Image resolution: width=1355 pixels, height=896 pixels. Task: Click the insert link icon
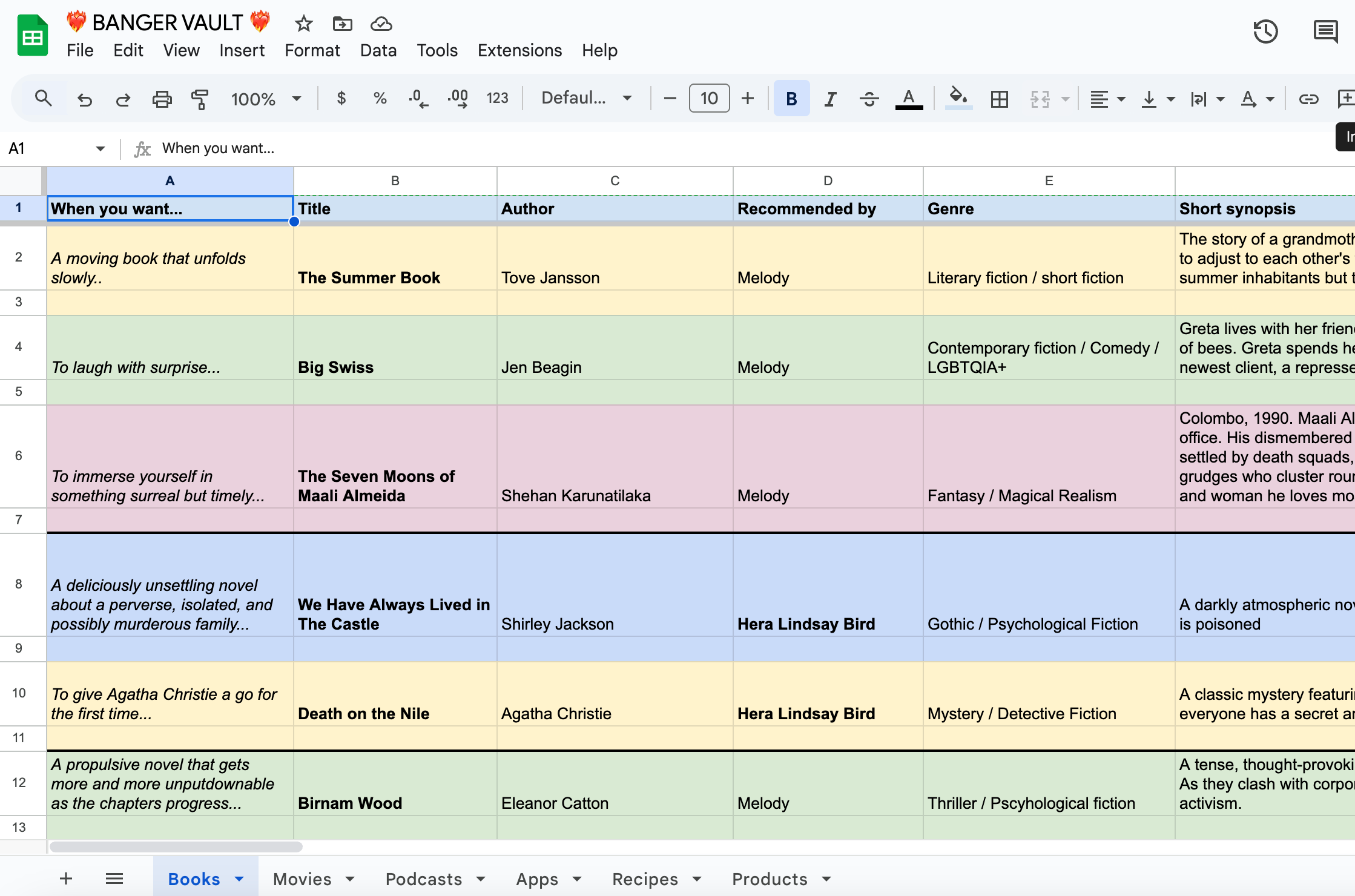pyautogui.click(x=1308, y=99)
